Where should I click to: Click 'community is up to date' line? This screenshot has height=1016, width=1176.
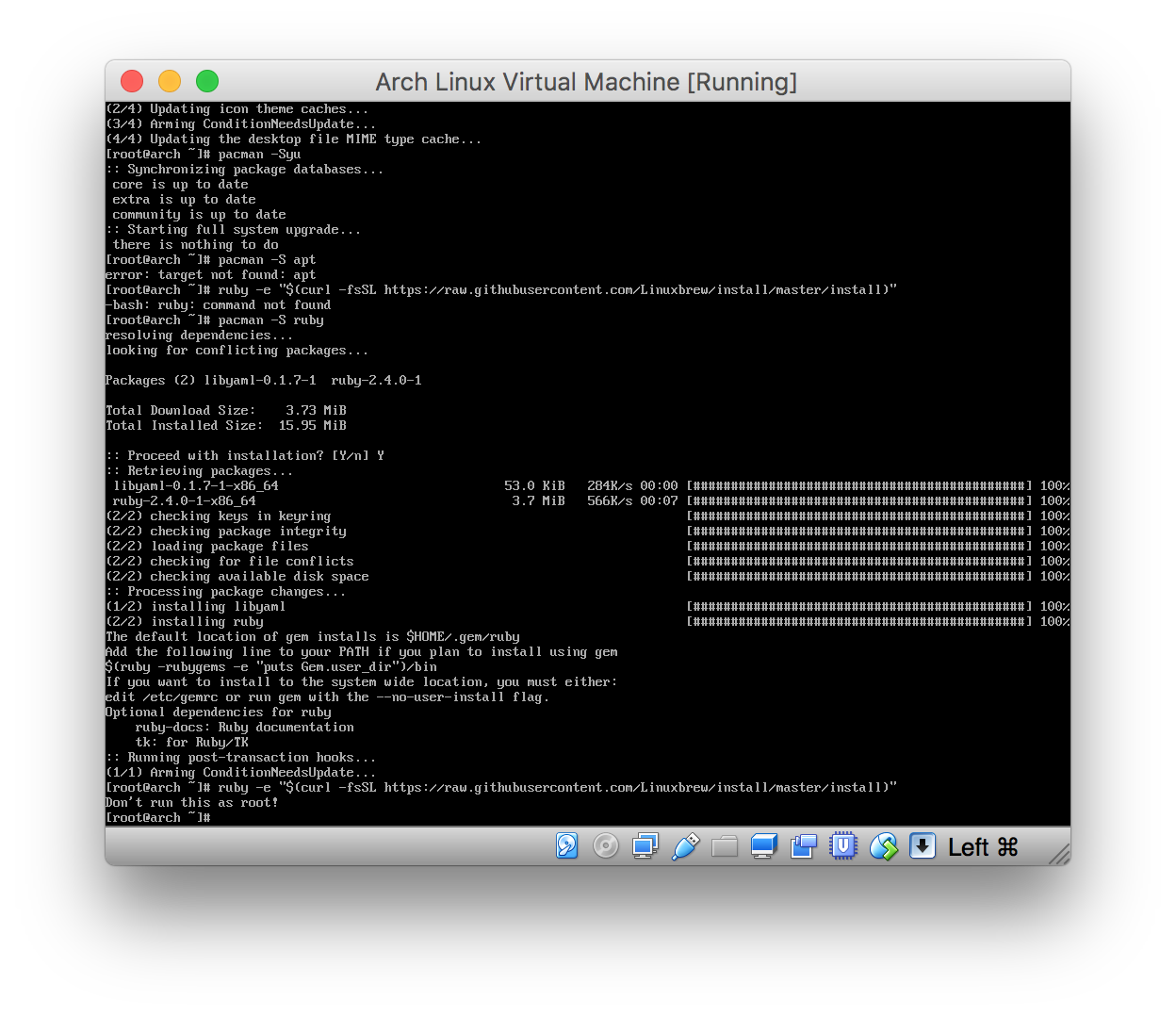click(200, 215)
